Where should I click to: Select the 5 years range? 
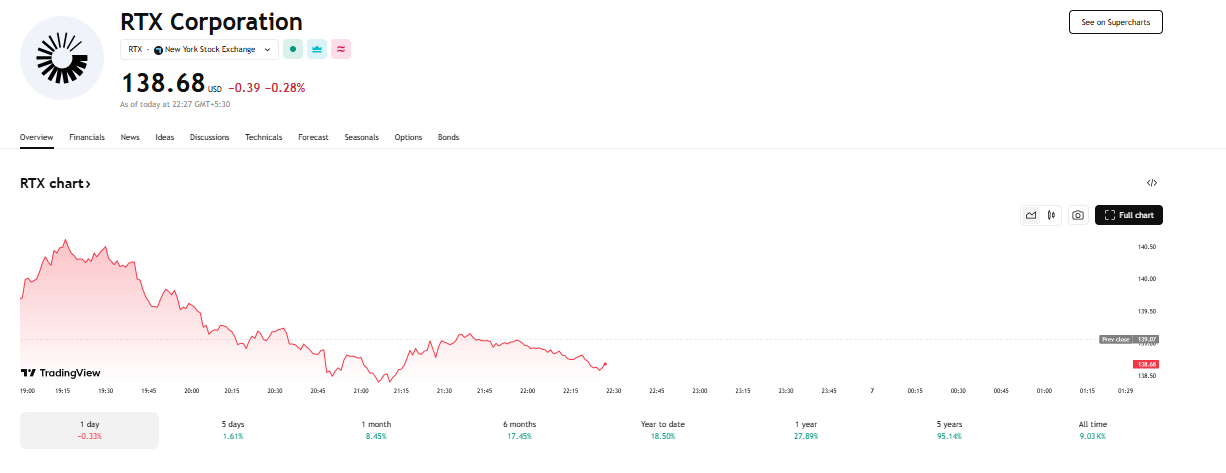[950, 430]
